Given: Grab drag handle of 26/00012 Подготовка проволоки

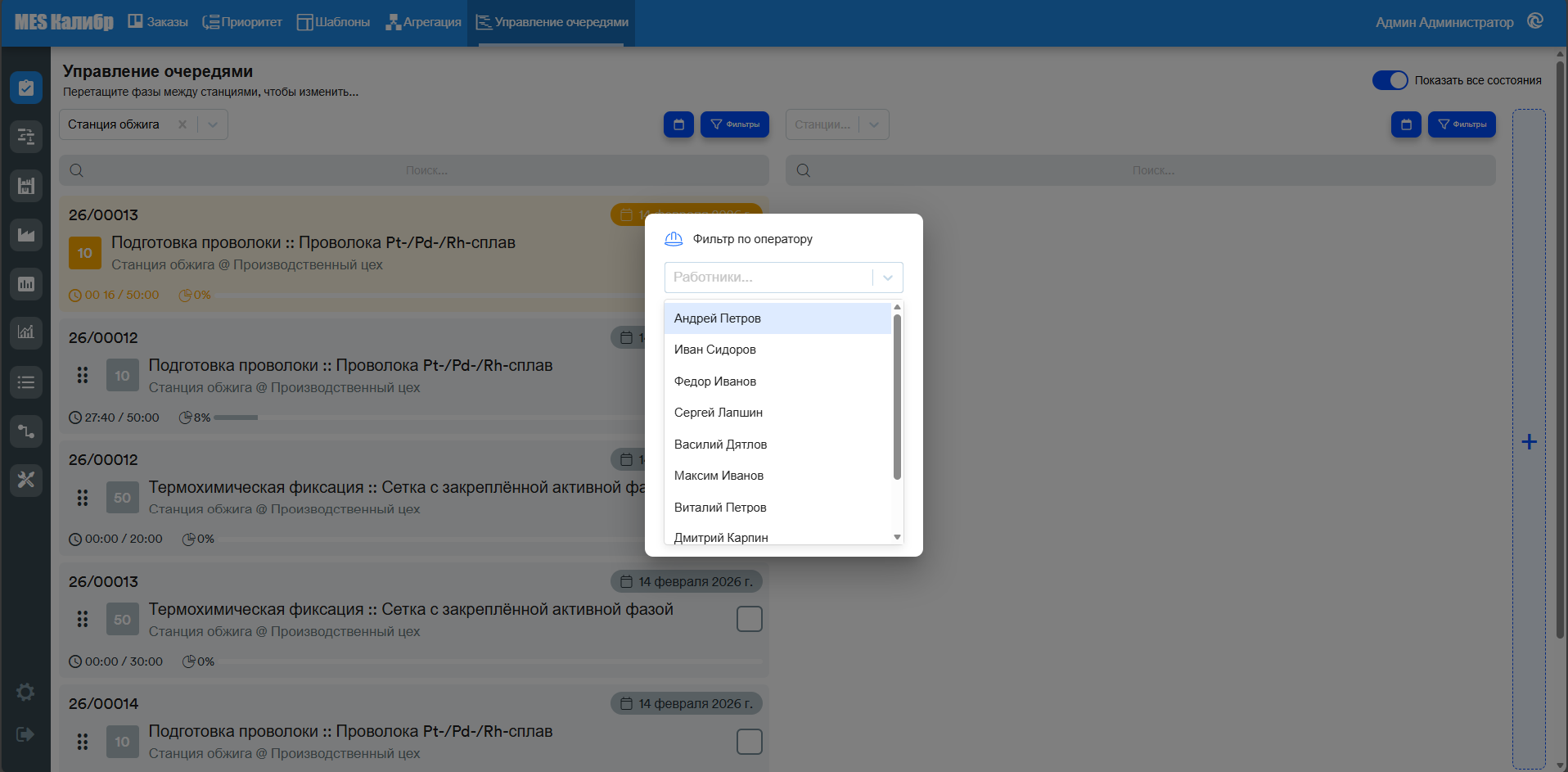Looking at the screenshot, I should pyautogui.click(x=83, y=375).
